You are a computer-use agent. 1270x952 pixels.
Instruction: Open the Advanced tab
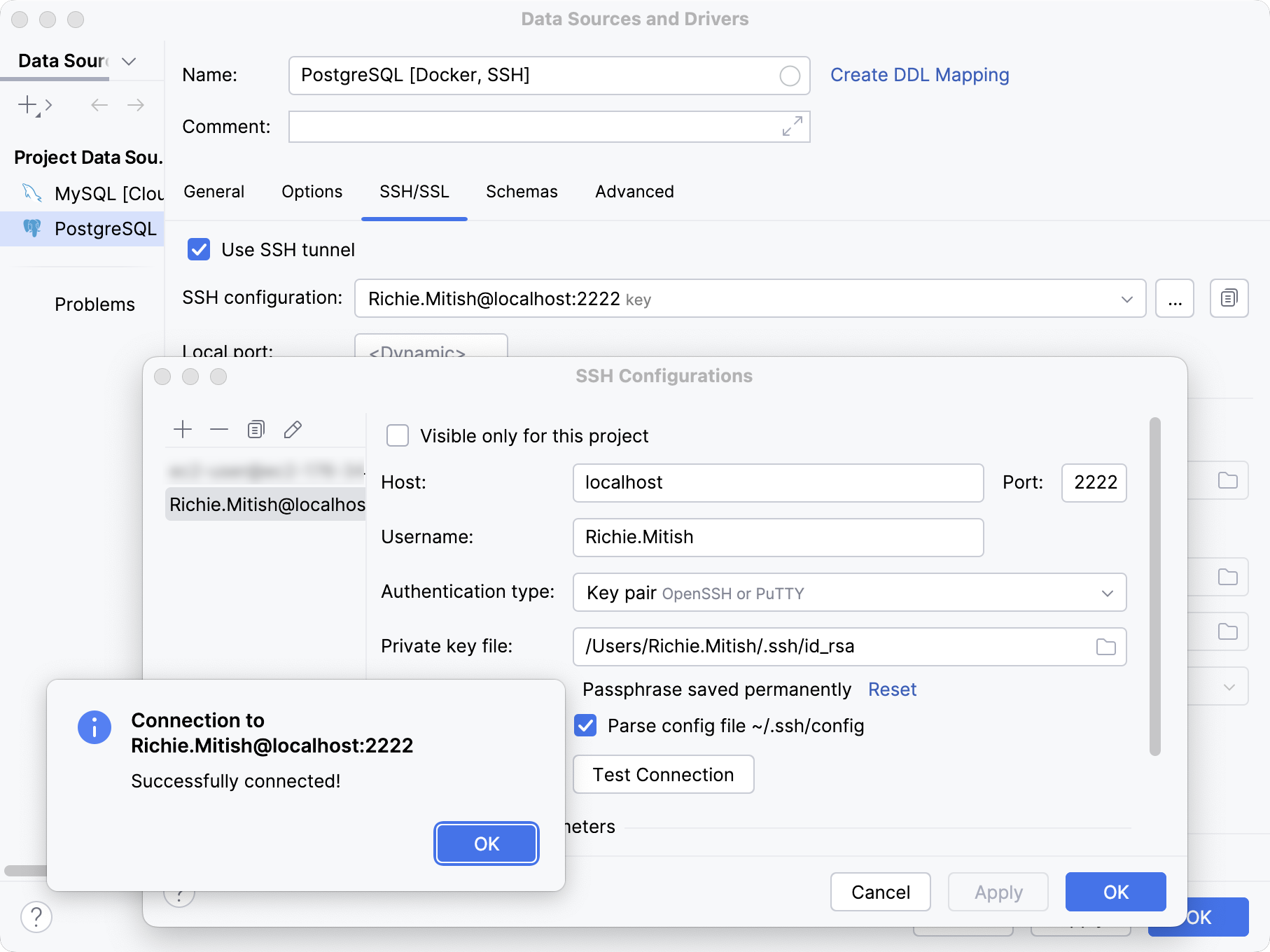(x=633, y=191)
